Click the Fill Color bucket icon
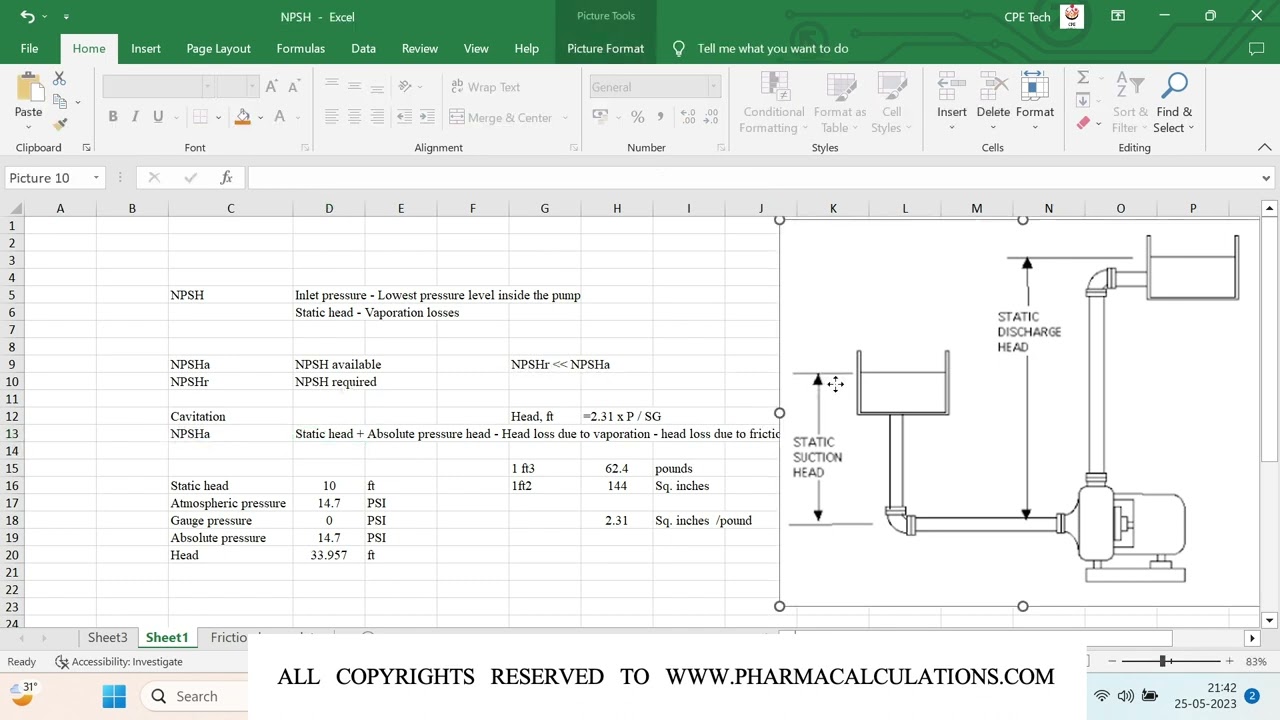1280x720 pixels. (242, 117)
